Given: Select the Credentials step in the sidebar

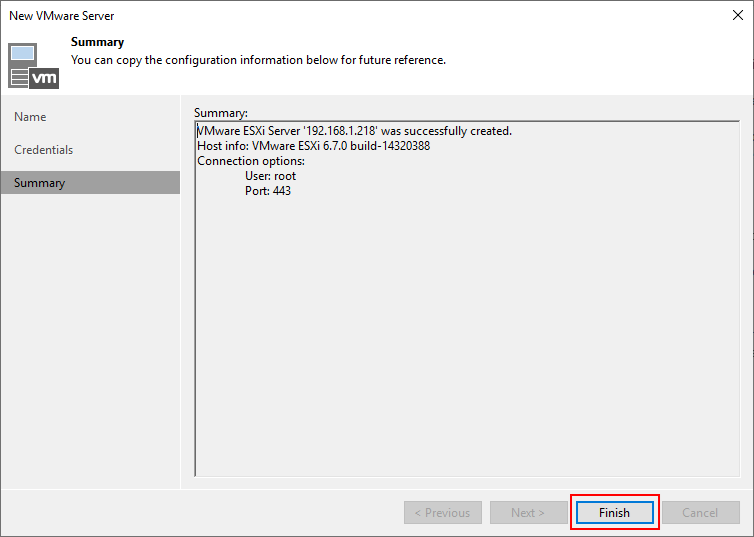Looking at the screenshot, I should 90,150.
